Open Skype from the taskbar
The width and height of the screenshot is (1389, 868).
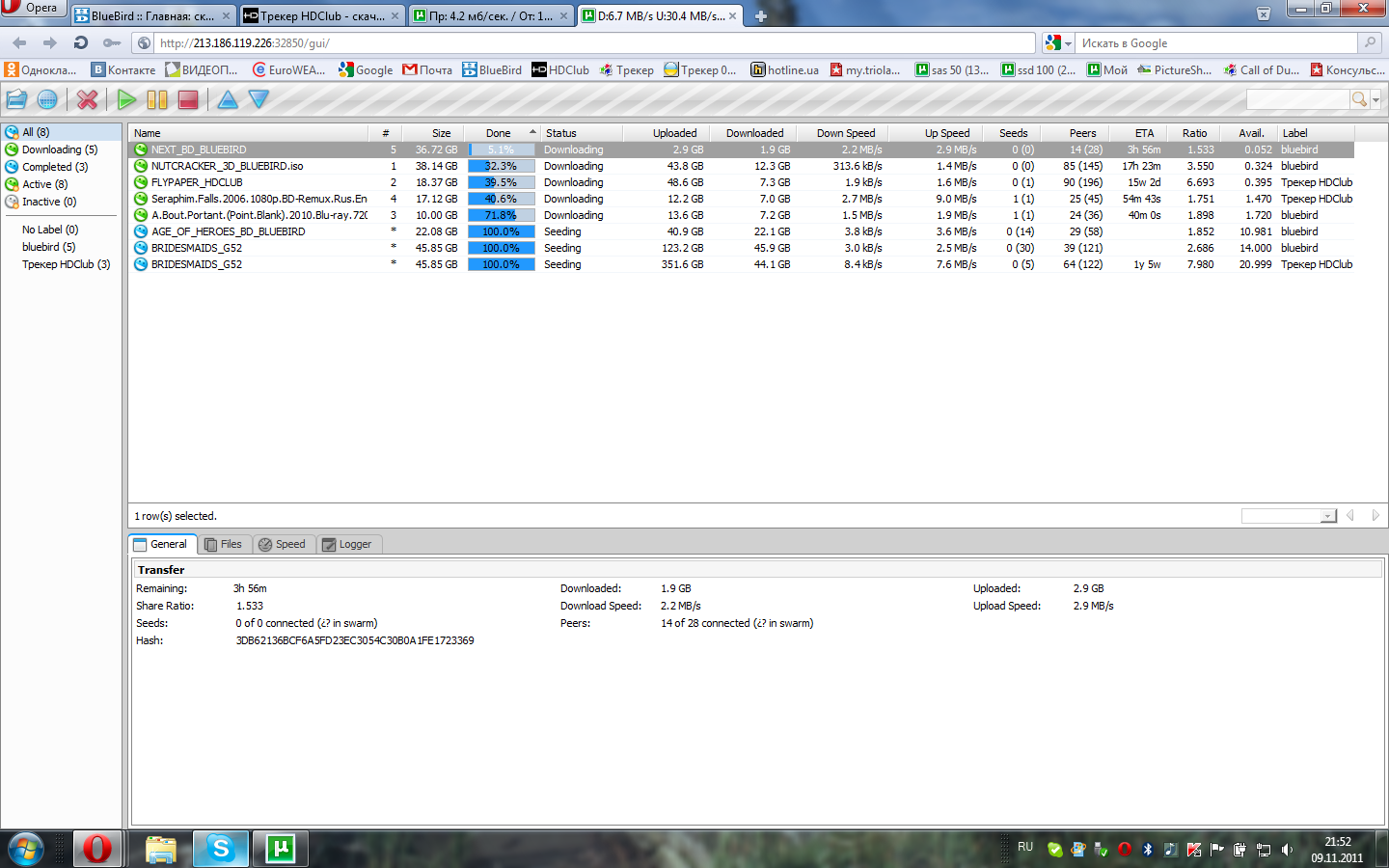pyautogui.click(x=221, y=849)
